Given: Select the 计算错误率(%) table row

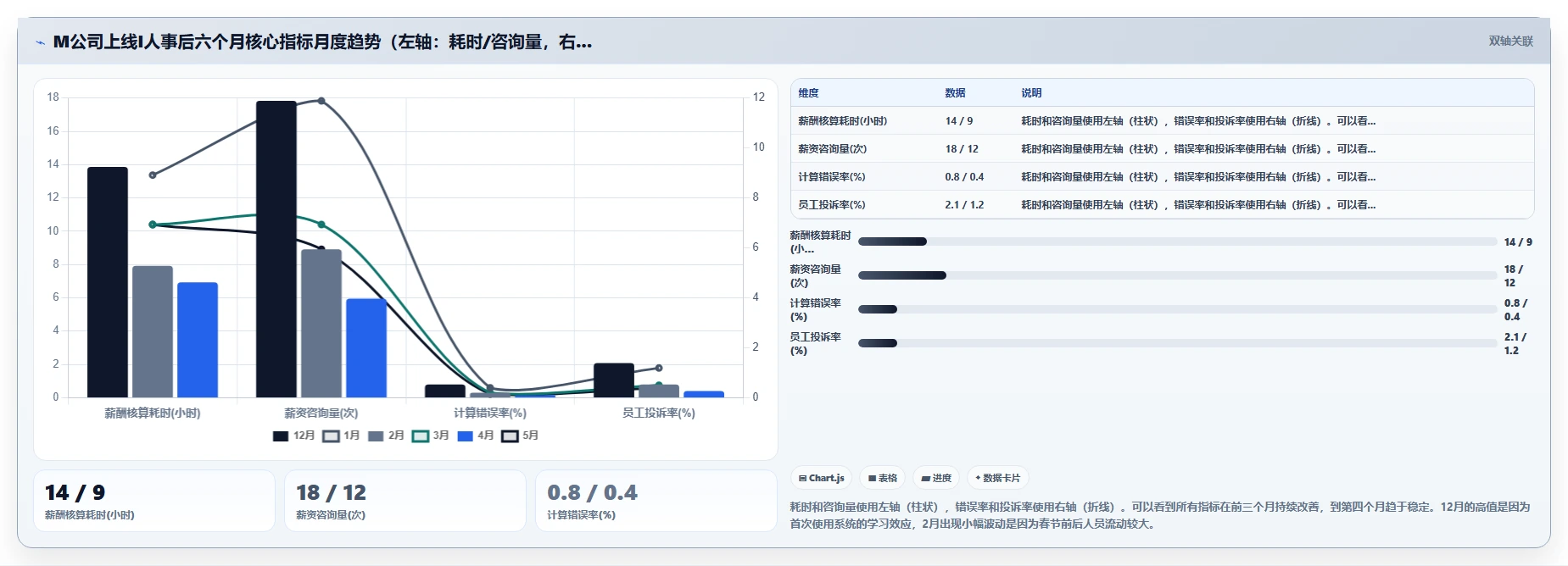Looking at the screenshot, I should click(1162, 177).
